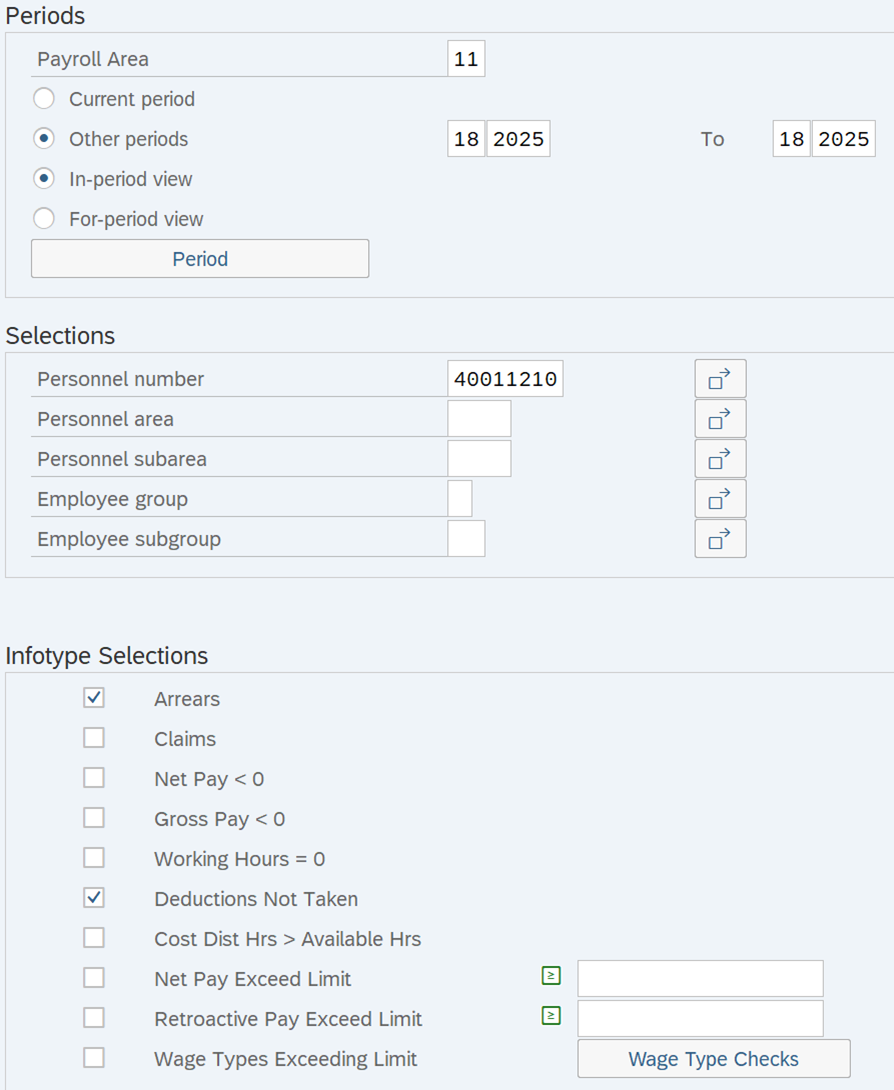
Task: Open Wage Type Checks
Action: (712, 1058)
